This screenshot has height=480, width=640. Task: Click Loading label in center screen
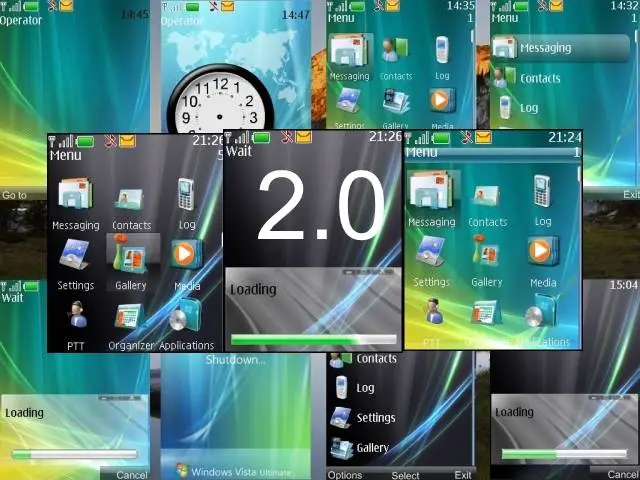coord(253,289)
